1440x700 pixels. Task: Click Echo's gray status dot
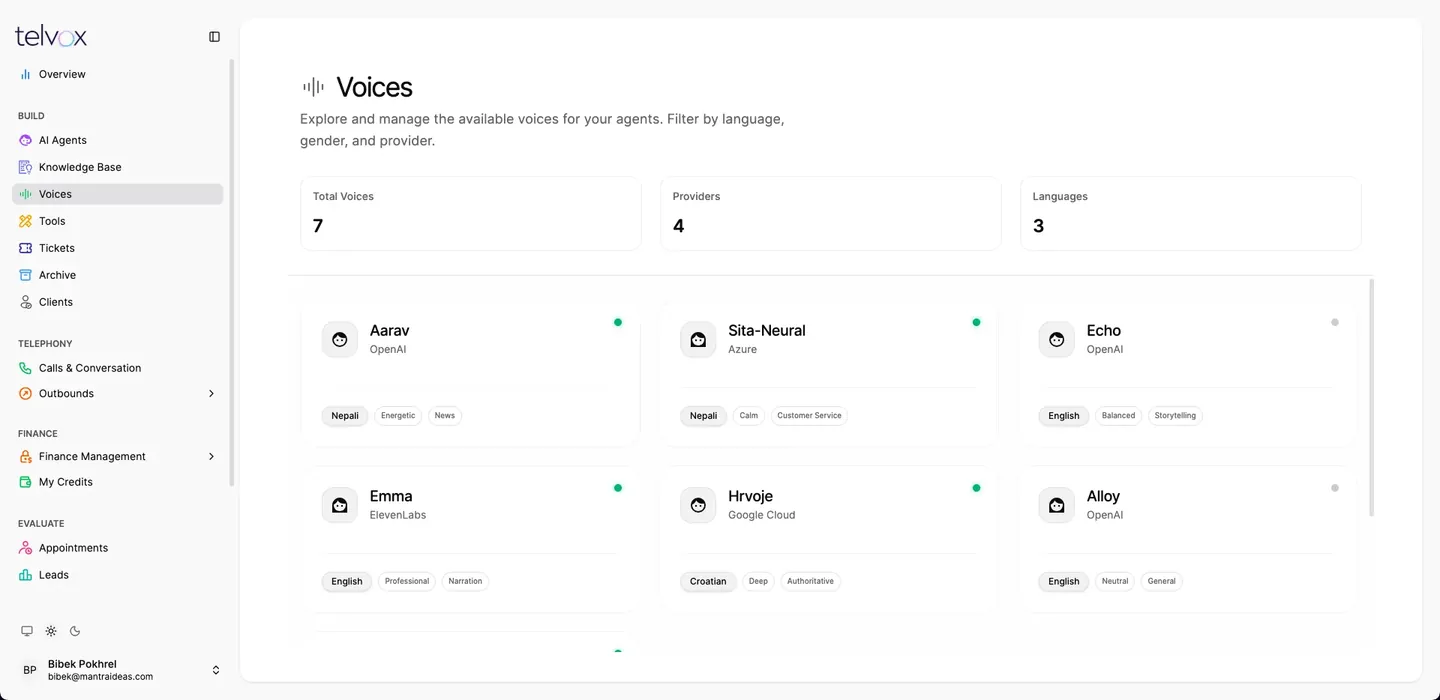click(1335, 322)
